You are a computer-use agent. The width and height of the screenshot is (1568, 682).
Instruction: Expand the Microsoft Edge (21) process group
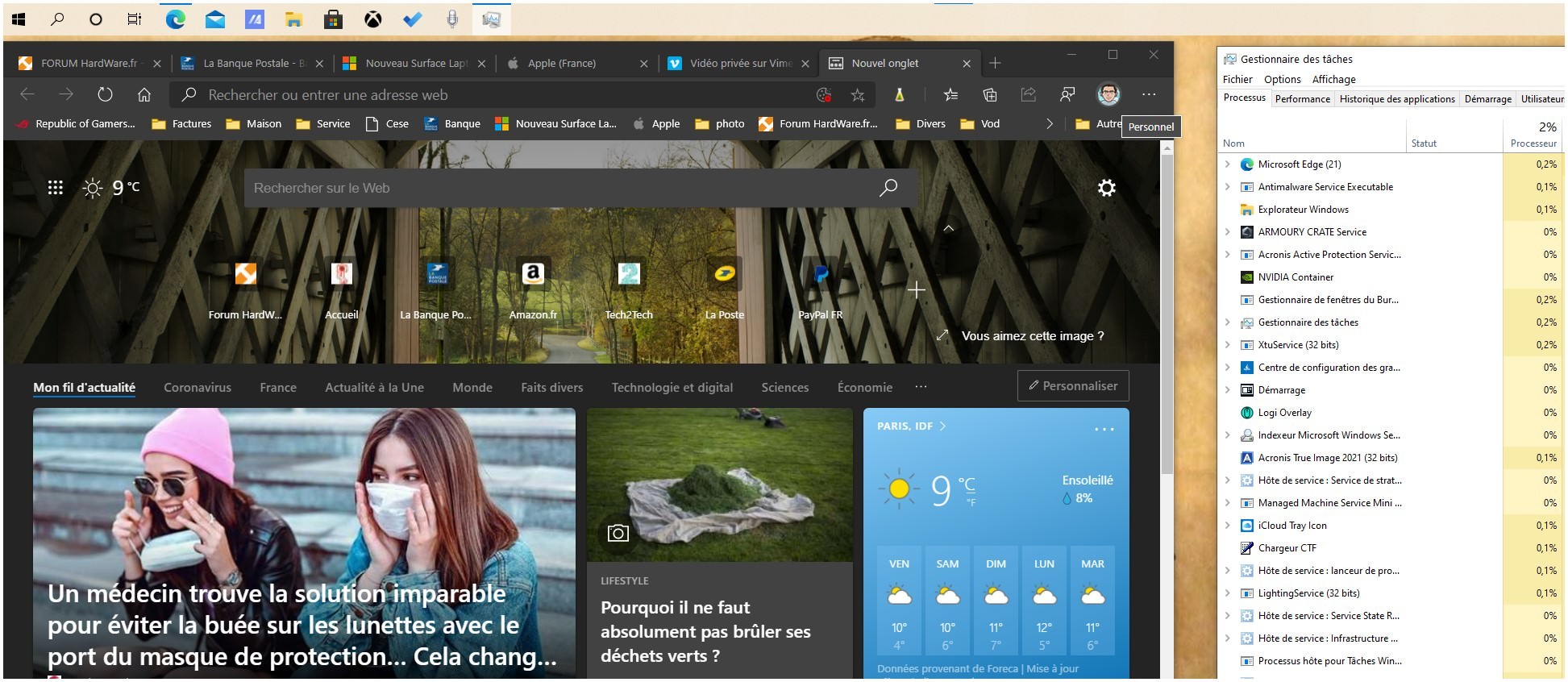pyautogui.click(x=1228, y=164)
